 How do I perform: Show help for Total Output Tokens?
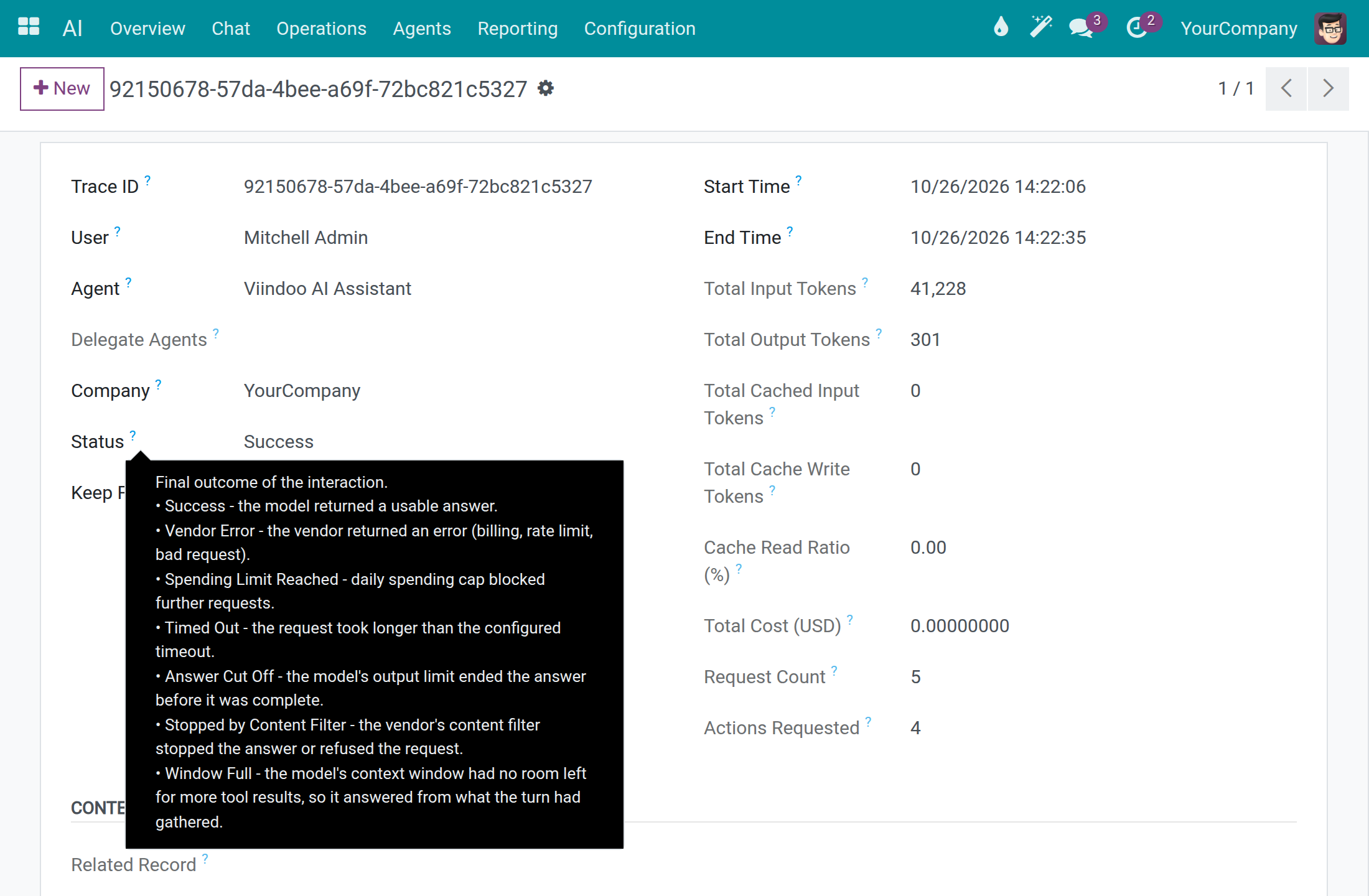[x=879, y=333]
